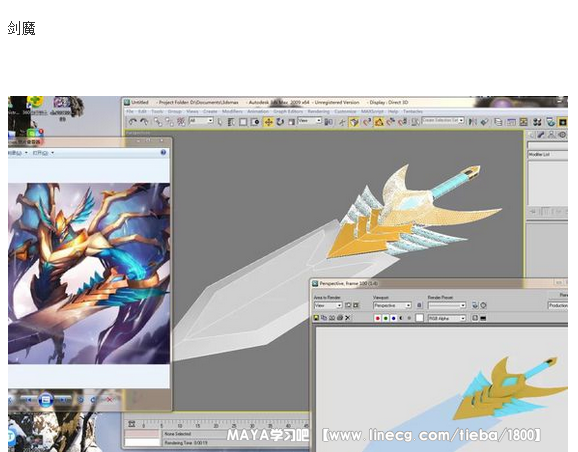Open Area to Render 'View' dropdown
578x452 pixels.
[328, 305]
